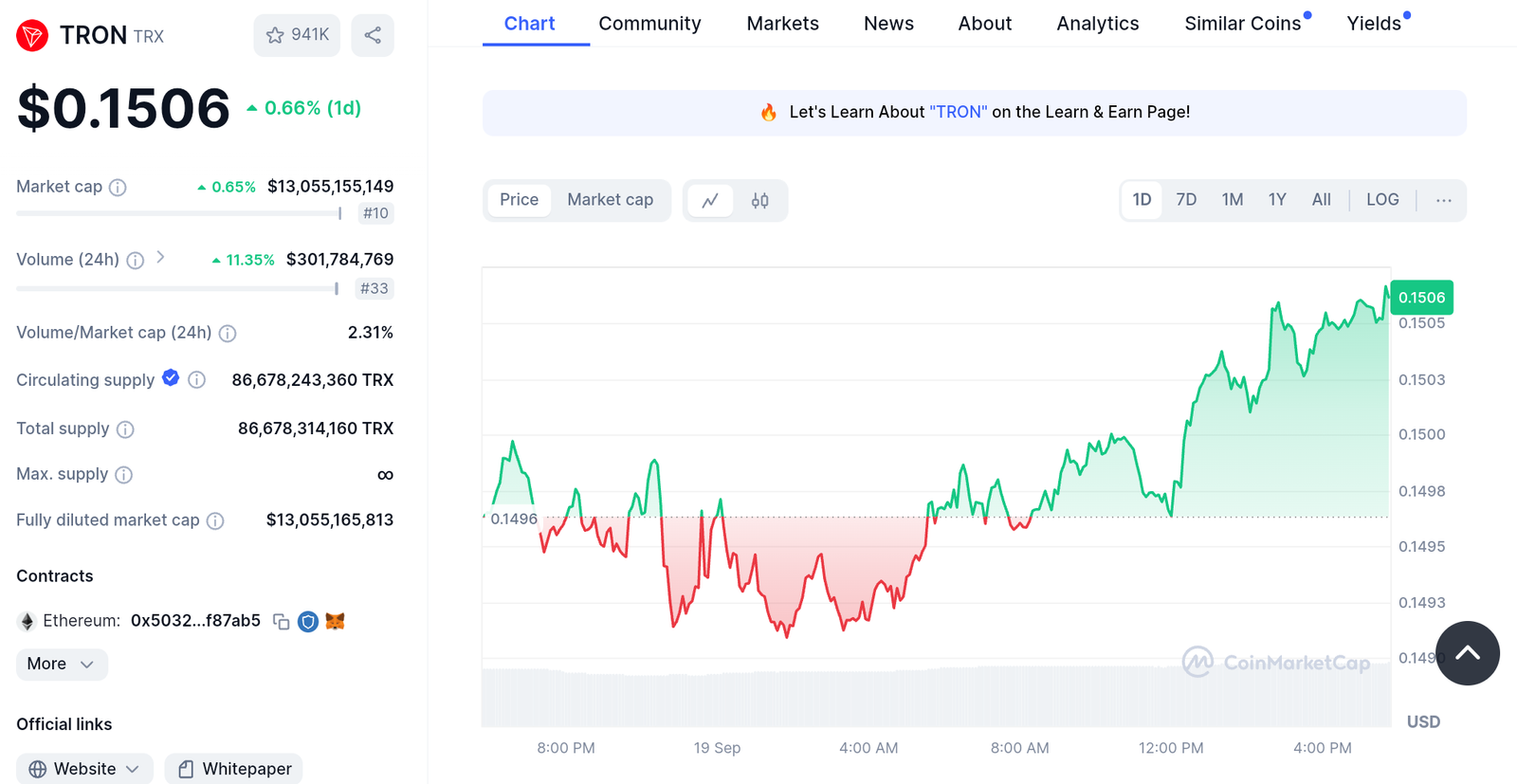The image size is (1517, 784).
Task: Enable LOG scale on chart
Action: tap(1381, 200)
